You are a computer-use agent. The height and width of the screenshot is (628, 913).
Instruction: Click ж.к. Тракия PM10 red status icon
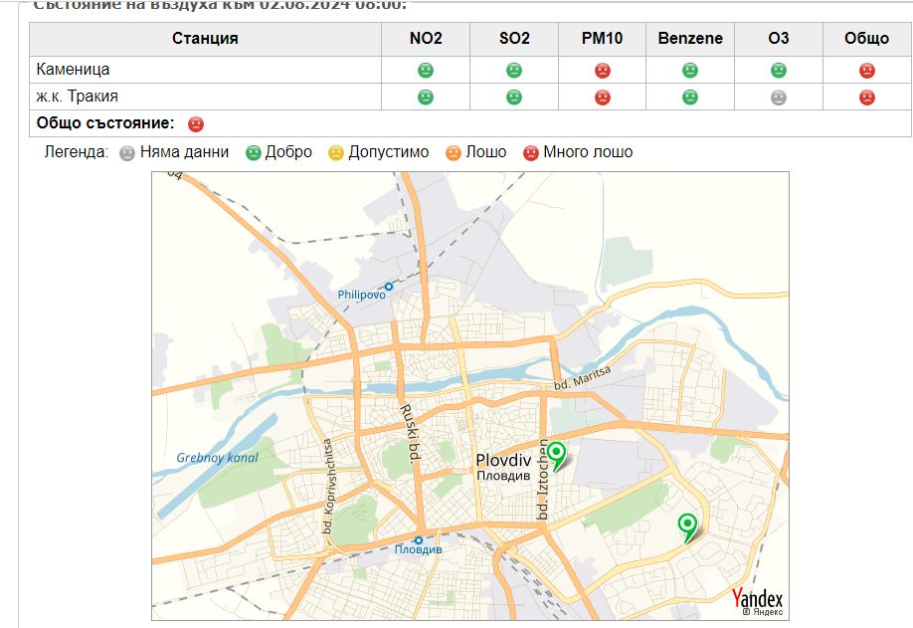pos(602,97)
